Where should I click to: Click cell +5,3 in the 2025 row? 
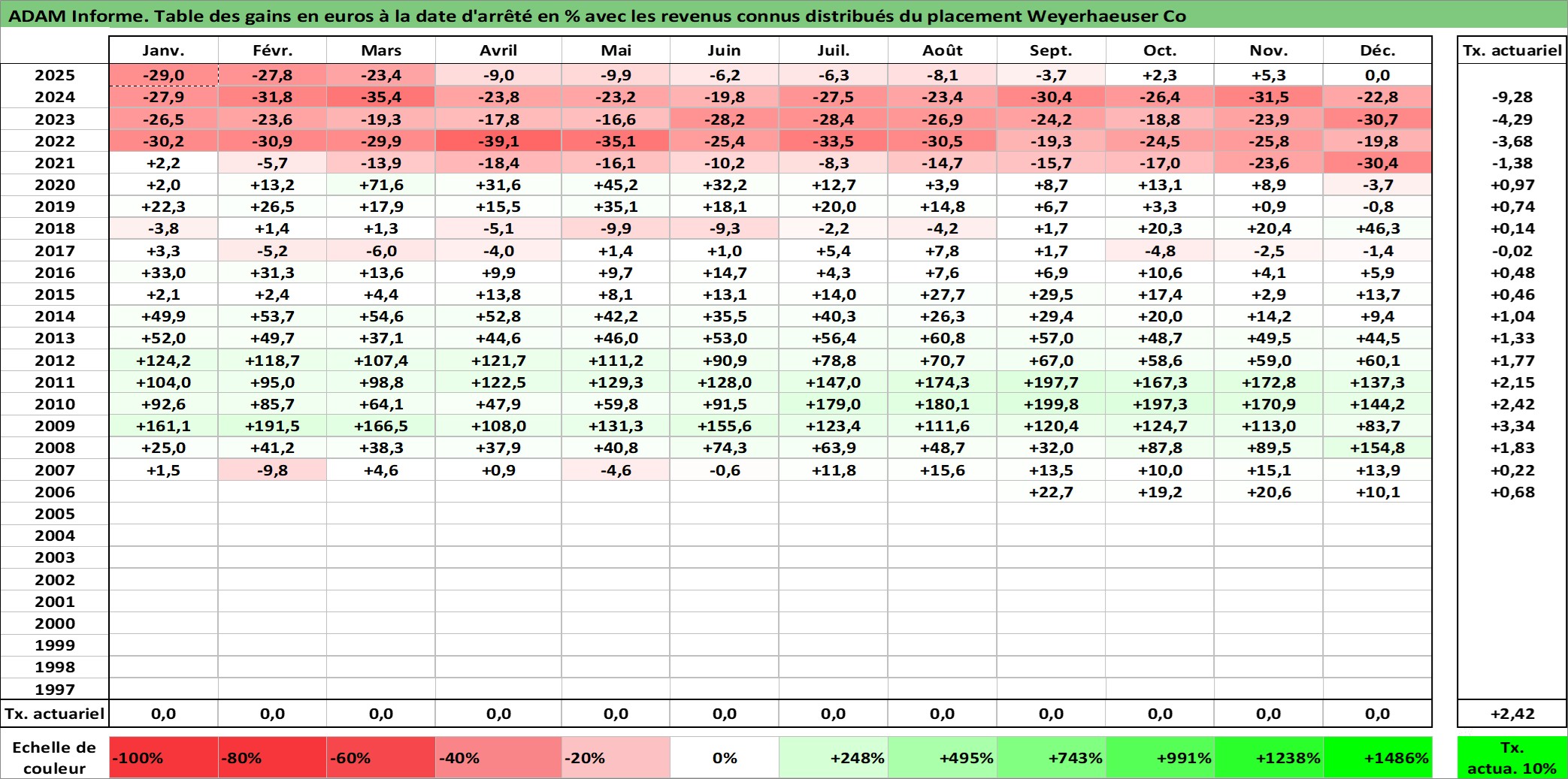[x=1269, y=75]
